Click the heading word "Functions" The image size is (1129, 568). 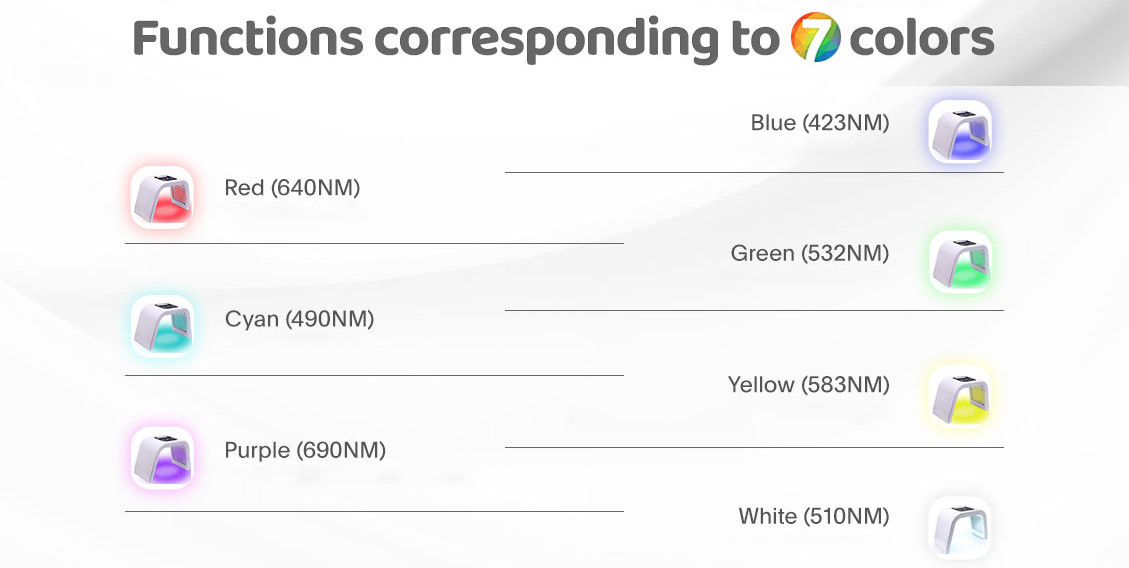[248, 38]
